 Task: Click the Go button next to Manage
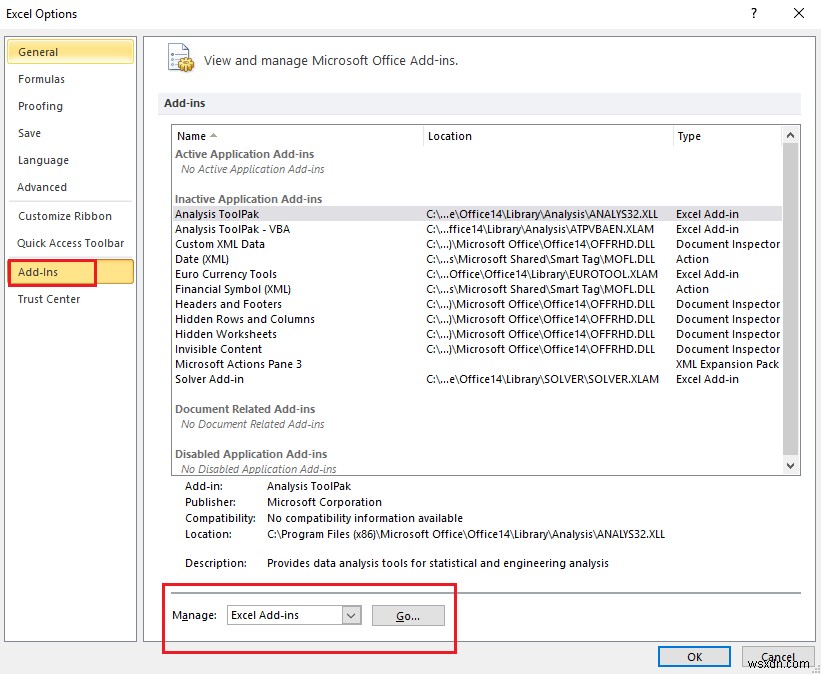(408, 615)
